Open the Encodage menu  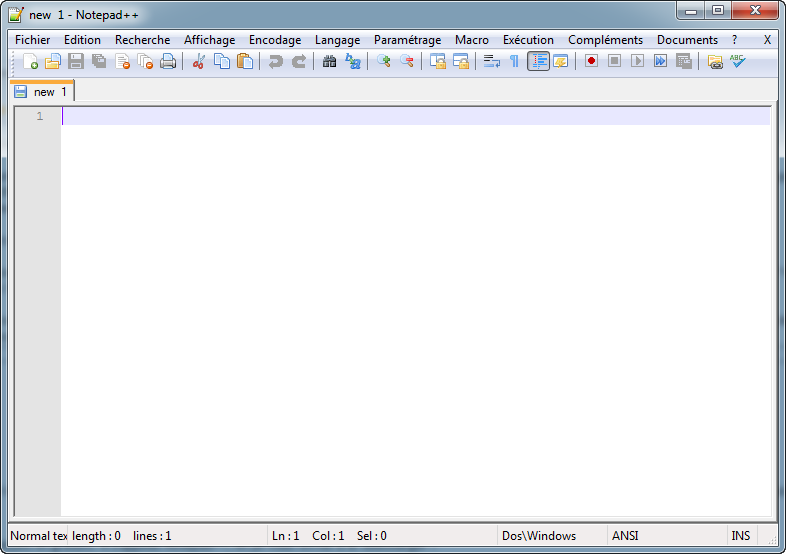point(275,40)
